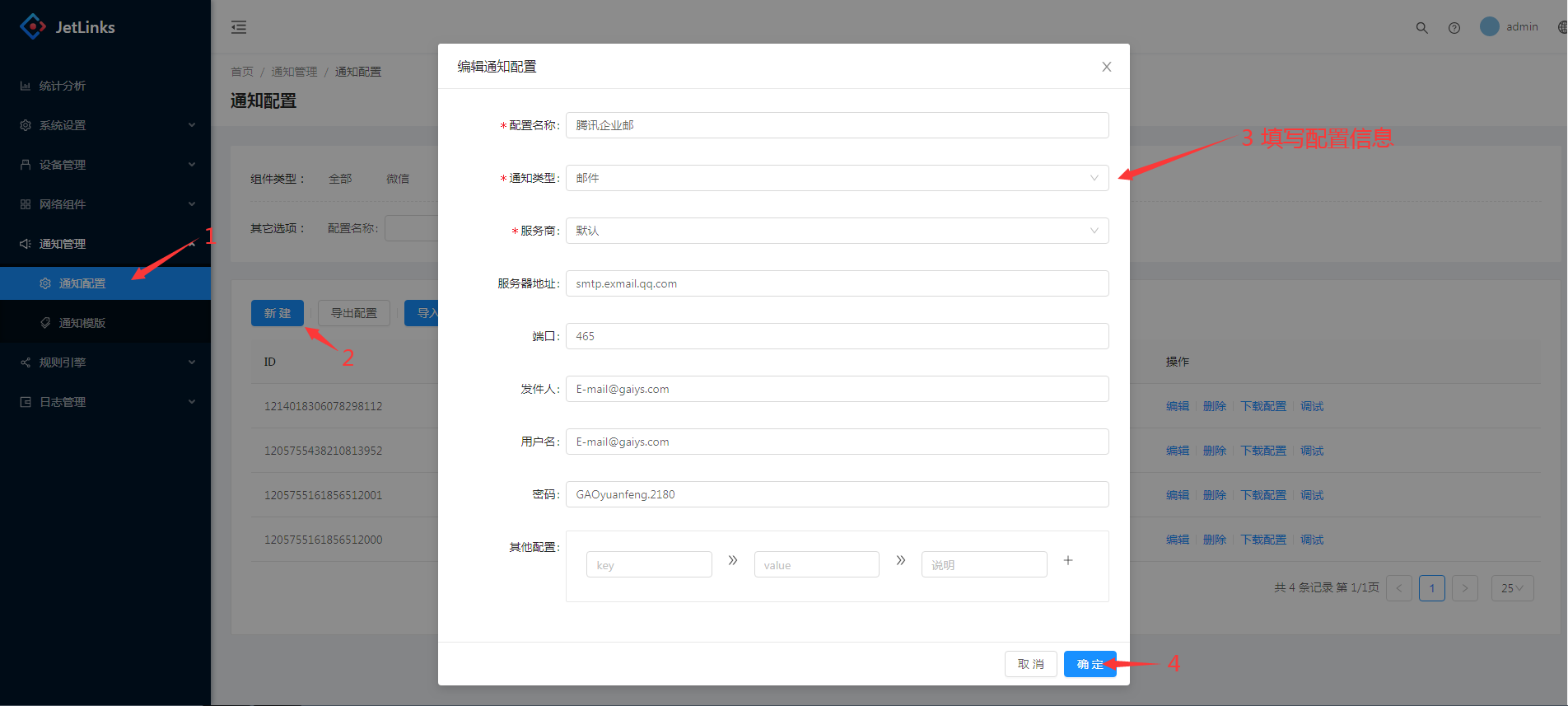Expand the 系统设置 sidebar menu

click(105, 125)
